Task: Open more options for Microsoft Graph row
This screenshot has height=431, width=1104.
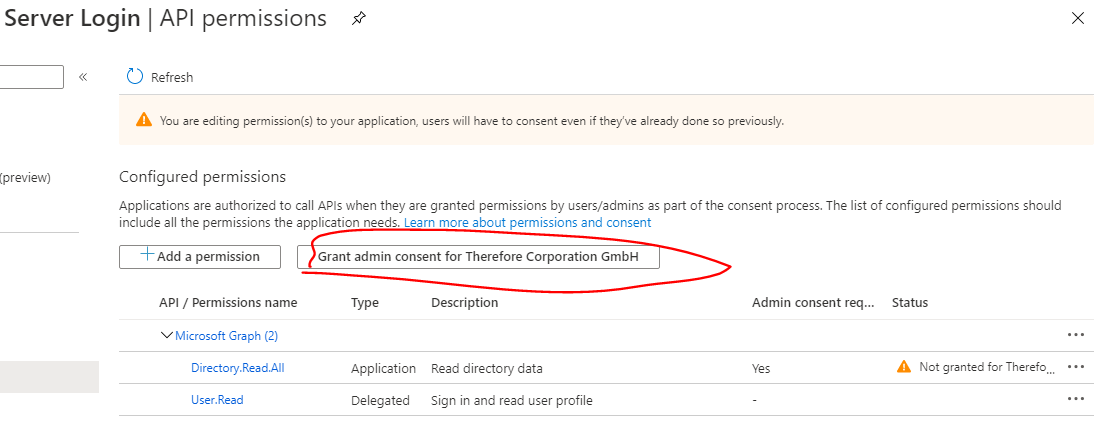Action: [x=1075, y=335]
